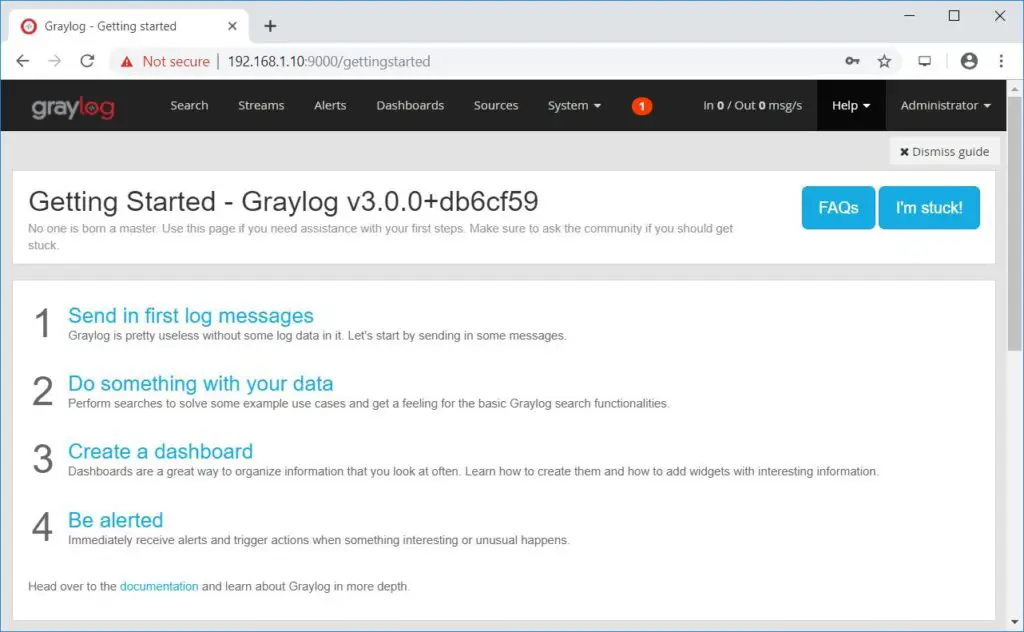Open the Dashboards page
The height and width of the screenshot is (632, 1024).
(x=410, y=106)
